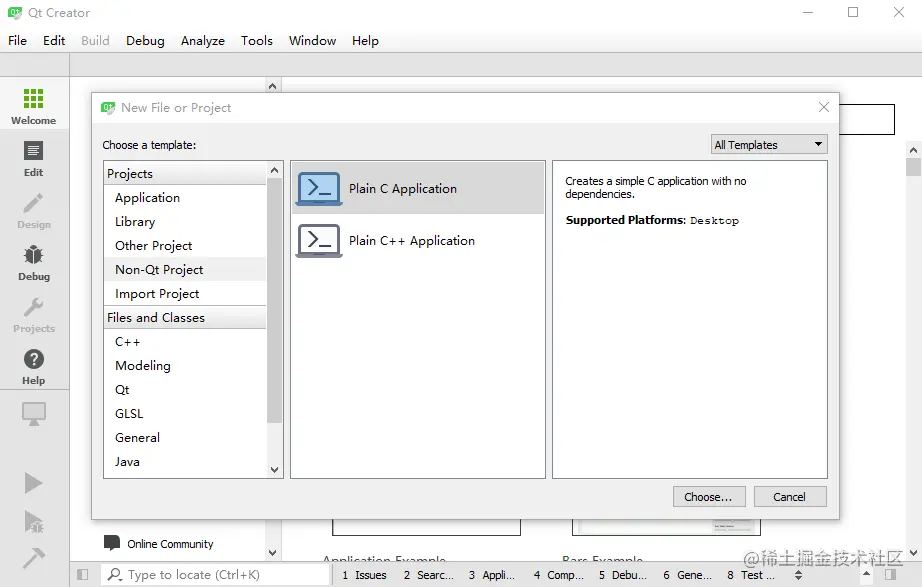
Task: Select Qt file category
Action: click(185, 389)
